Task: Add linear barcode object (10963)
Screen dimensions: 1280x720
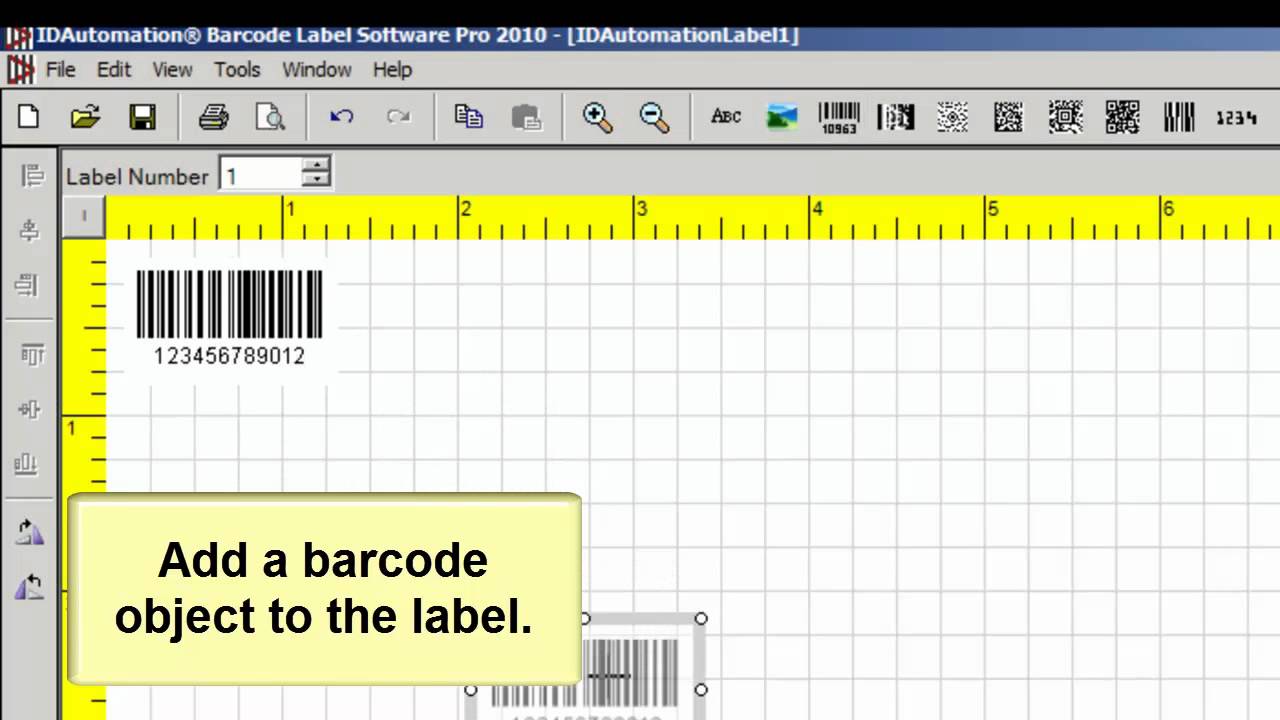Action: [839, 117]
